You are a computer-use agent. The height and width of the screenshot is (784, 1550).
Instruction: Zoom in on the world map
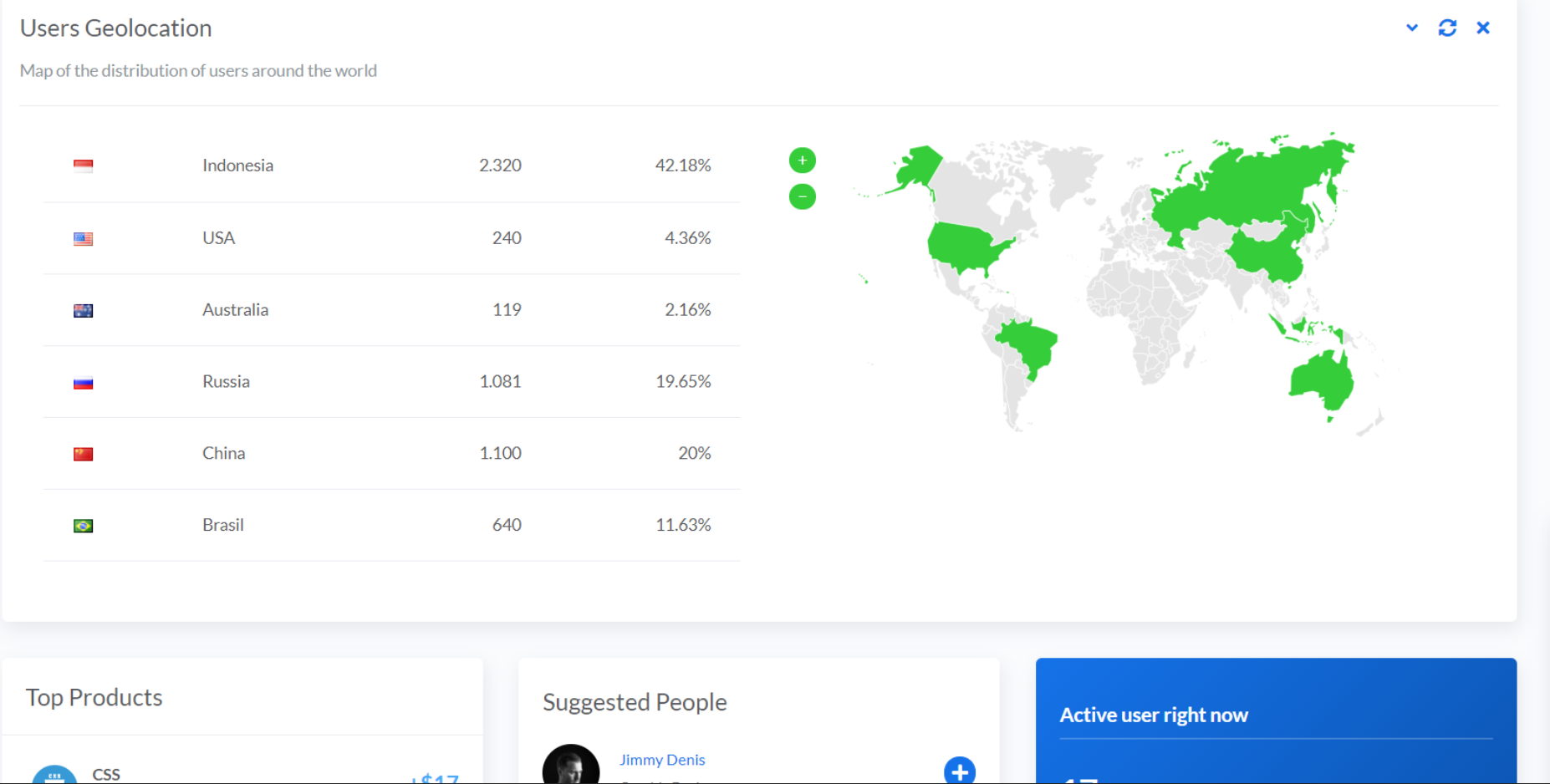coord(802,160)
